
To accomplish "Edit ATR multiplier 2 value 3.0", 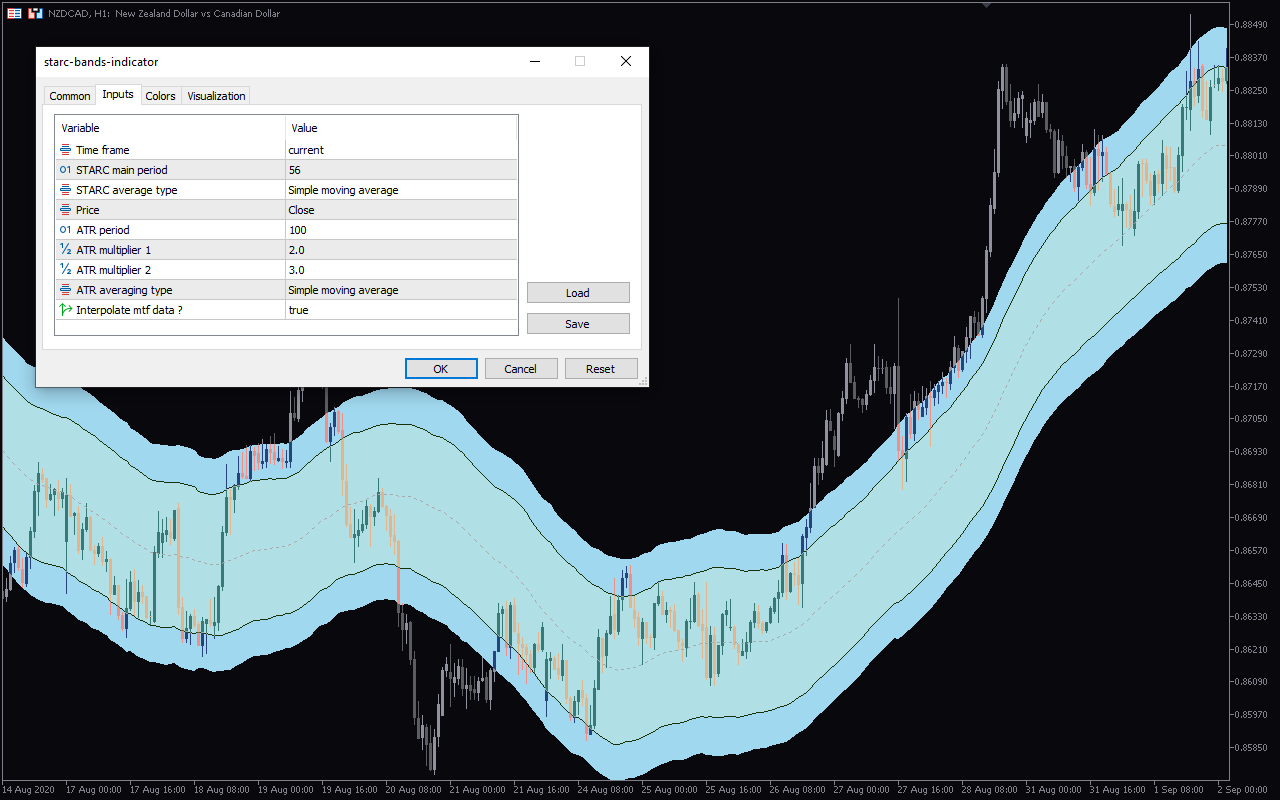I will point(401,270).
